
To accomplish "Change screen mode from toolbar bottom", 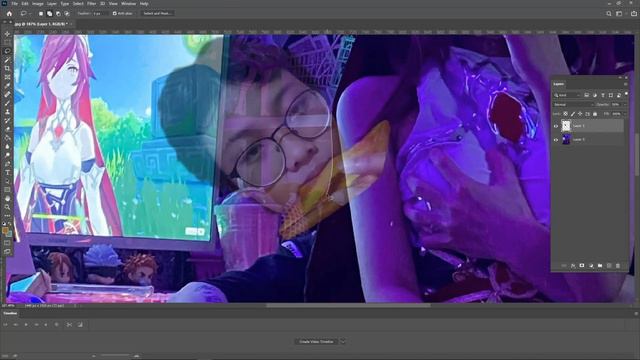I will [x=7, y=251].
